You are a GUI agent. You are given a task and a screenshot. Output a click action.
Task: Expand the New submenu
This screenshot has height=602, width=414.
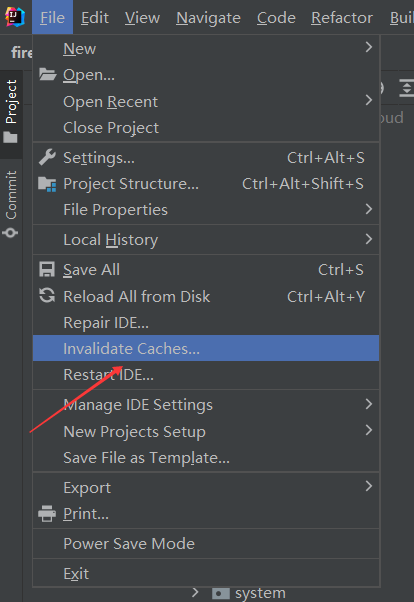point(206,49)
